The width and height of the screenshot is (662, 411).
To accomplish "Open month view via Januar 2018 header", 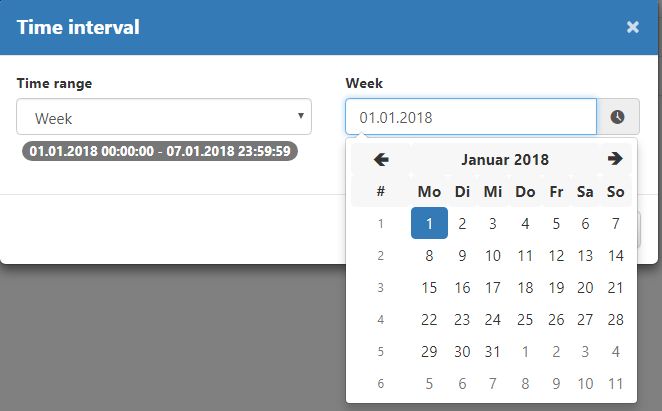I will (x=505, y=160).
